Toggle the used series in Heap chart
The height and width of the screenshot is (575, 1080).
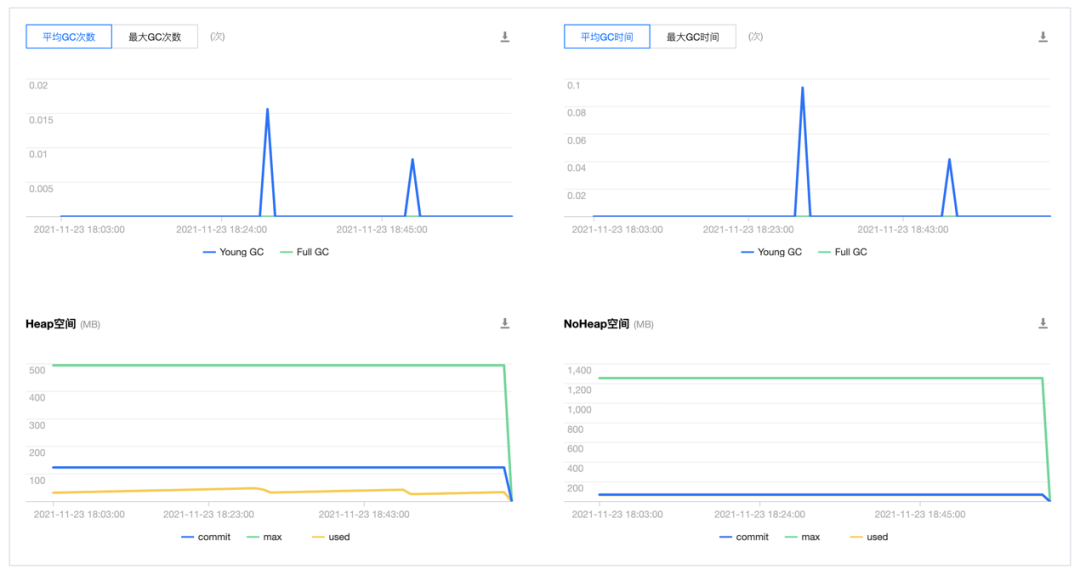pyautogui.click(x=331, y=537)
